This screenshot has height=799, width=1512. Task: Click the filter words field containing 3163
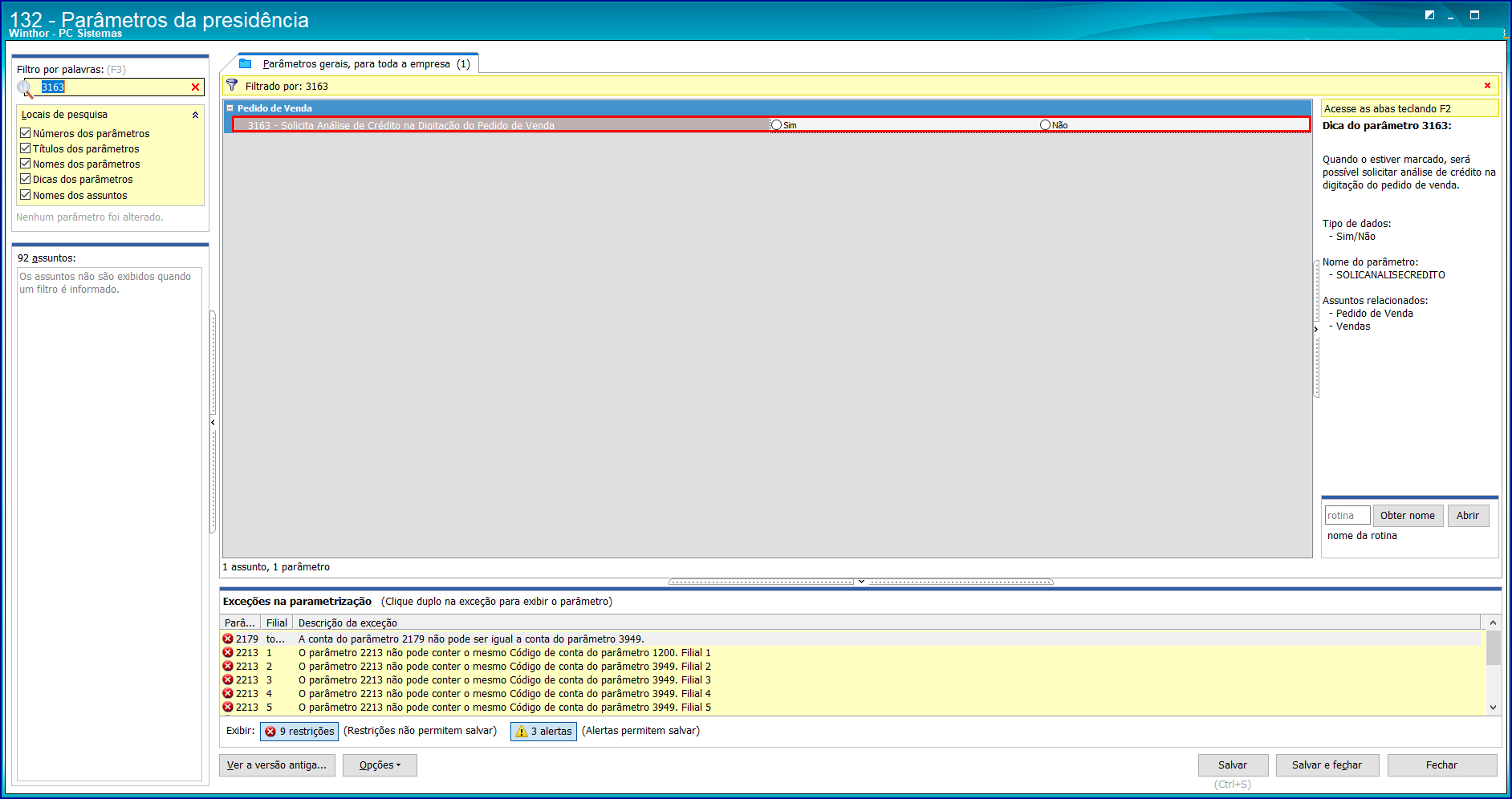point(114,87)
